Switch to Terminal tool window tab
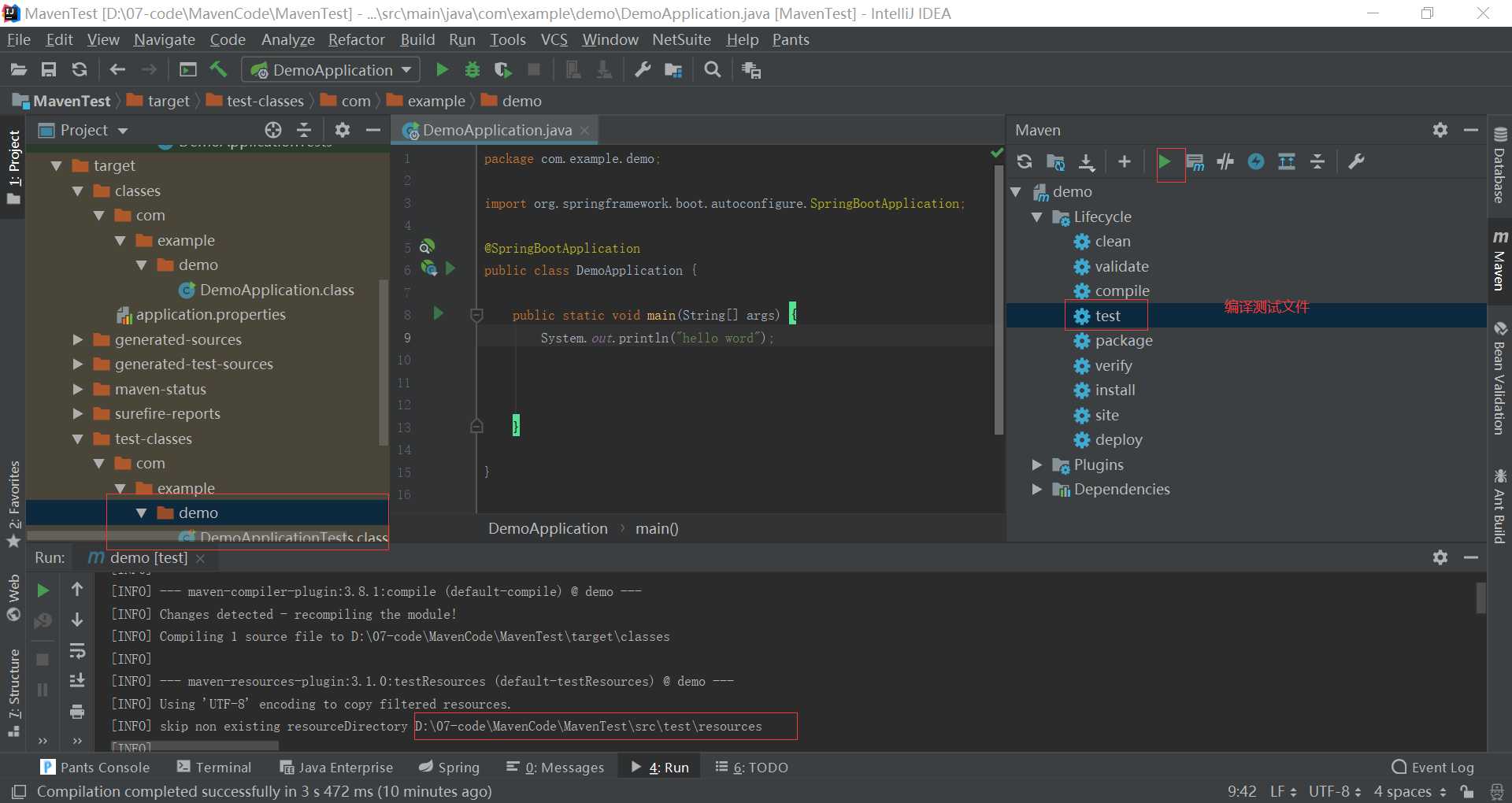The height and width of the screenshot is (803, 1512). click(214, 768)
